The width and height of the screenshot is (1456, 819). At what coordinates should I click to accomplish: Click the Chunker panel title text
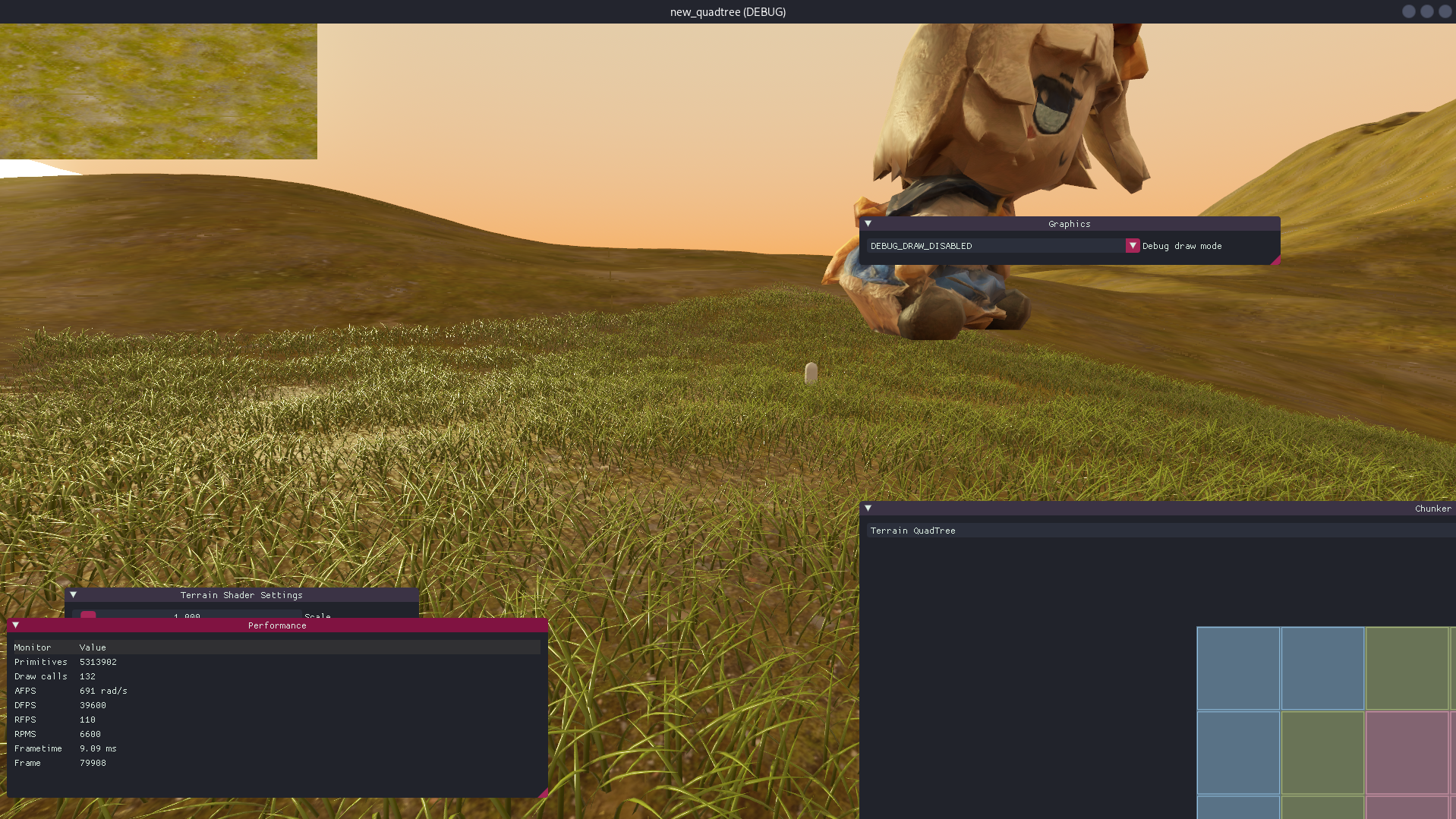pyautogui.click(x=1432, y=509)
